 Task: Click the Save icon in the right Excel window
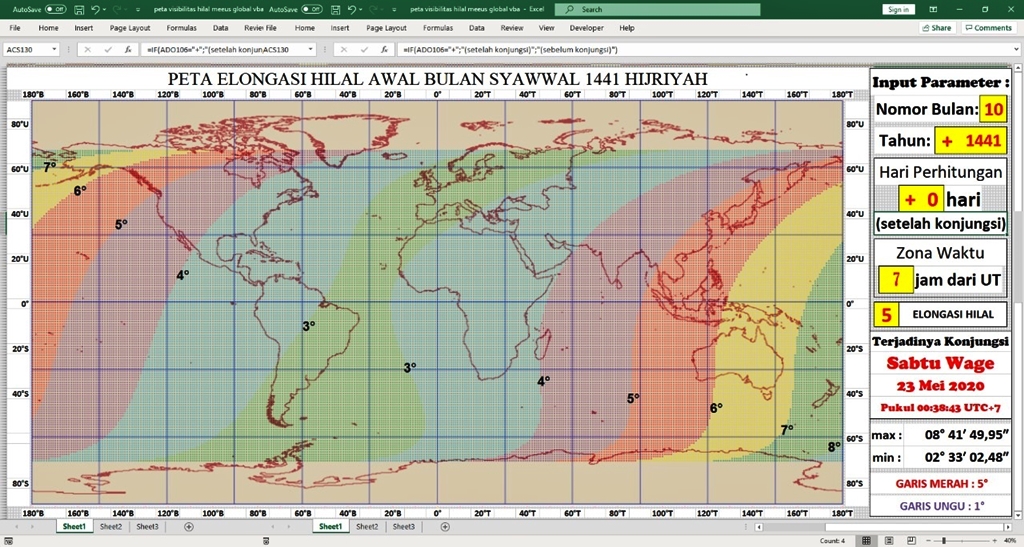335,10
